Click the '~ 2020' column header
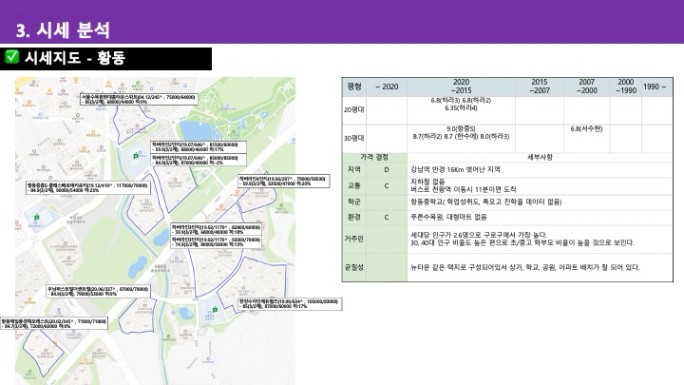The height and width of the screenshot is (385, 684). (x=386, y=86)
